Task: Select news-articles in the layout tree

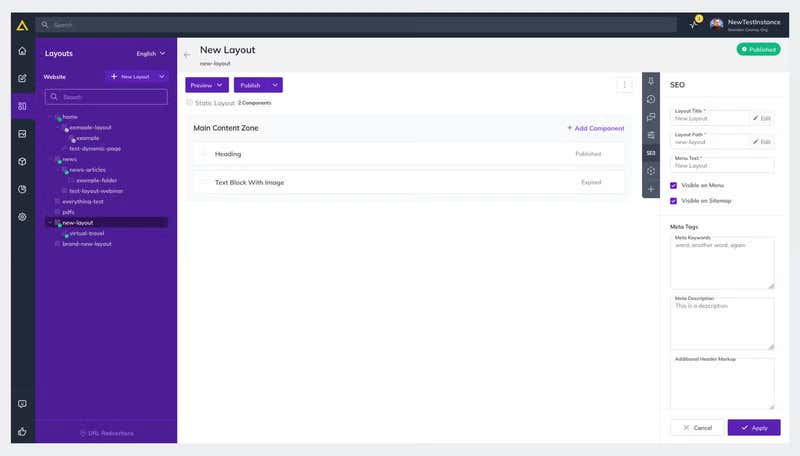Action: (x=87, y=170)
